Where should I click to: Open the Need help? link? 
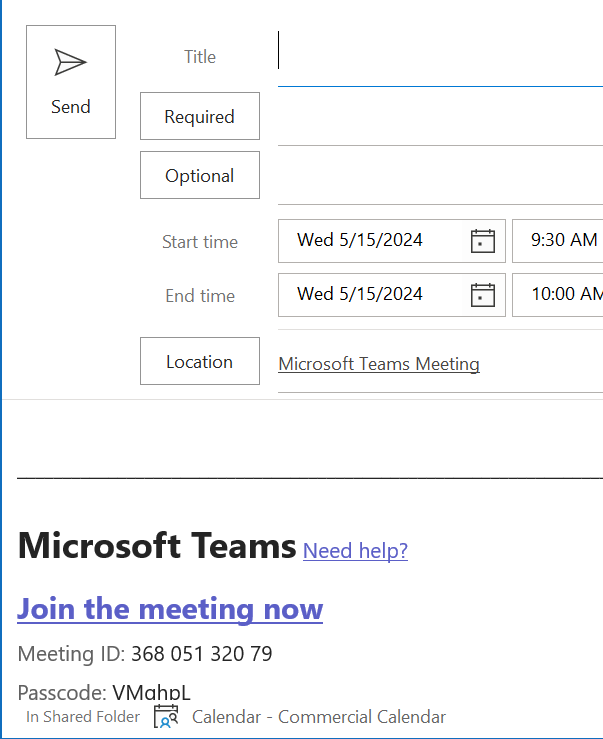[355, 550]
